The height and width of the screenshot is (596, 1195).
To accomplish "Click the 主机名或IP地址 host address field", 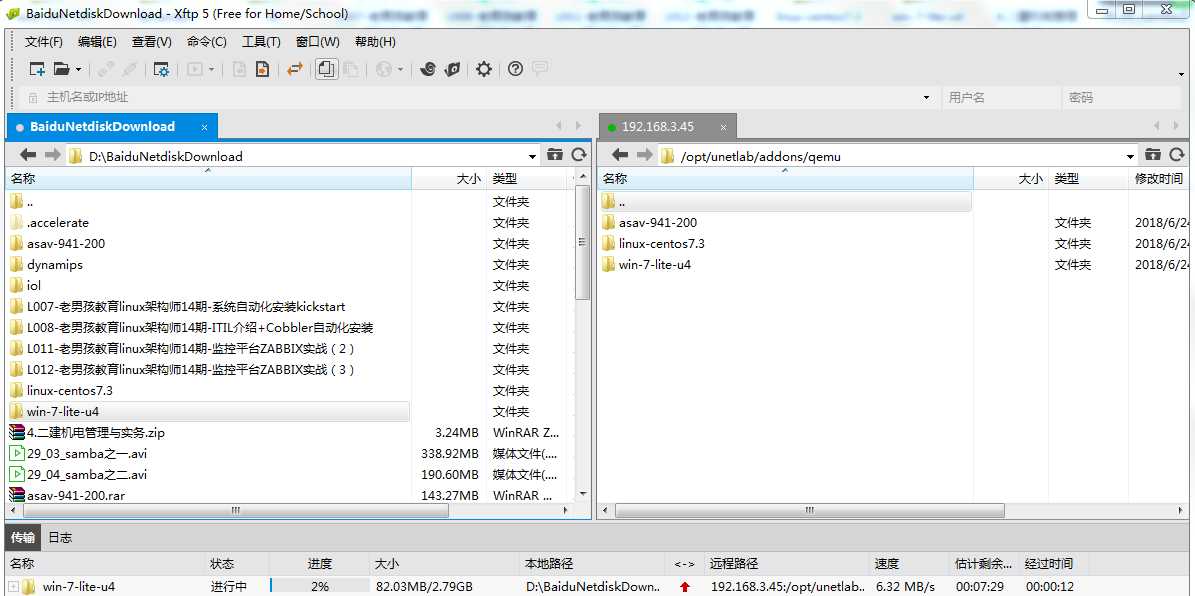I will point(480,98).
